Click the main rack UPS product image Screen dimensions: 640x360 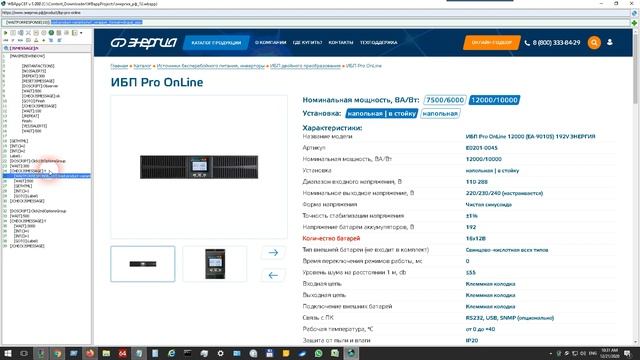pos(199,167)
